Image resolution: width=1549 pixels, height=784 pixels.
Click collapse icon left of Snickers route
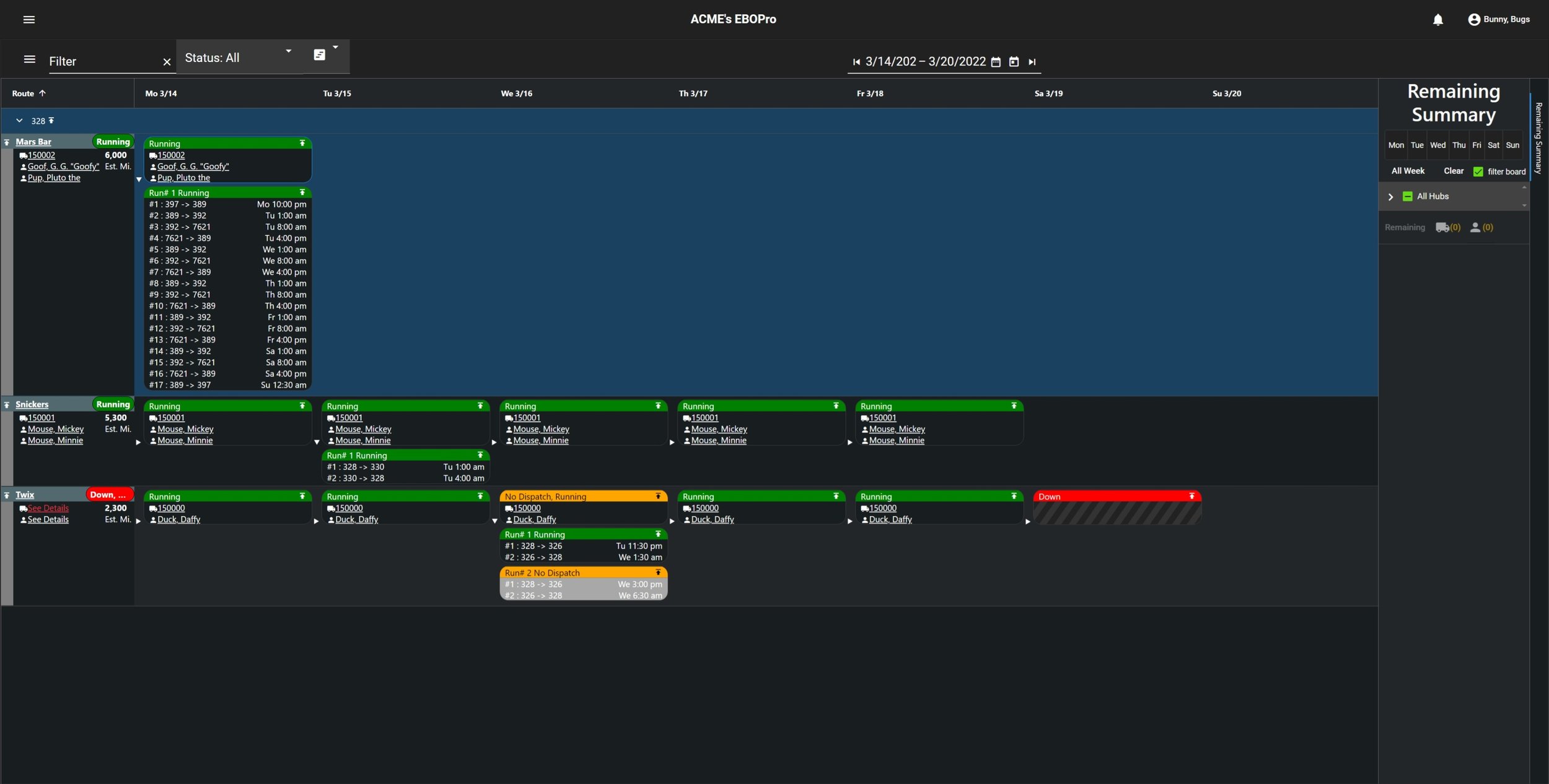(7, 405)
